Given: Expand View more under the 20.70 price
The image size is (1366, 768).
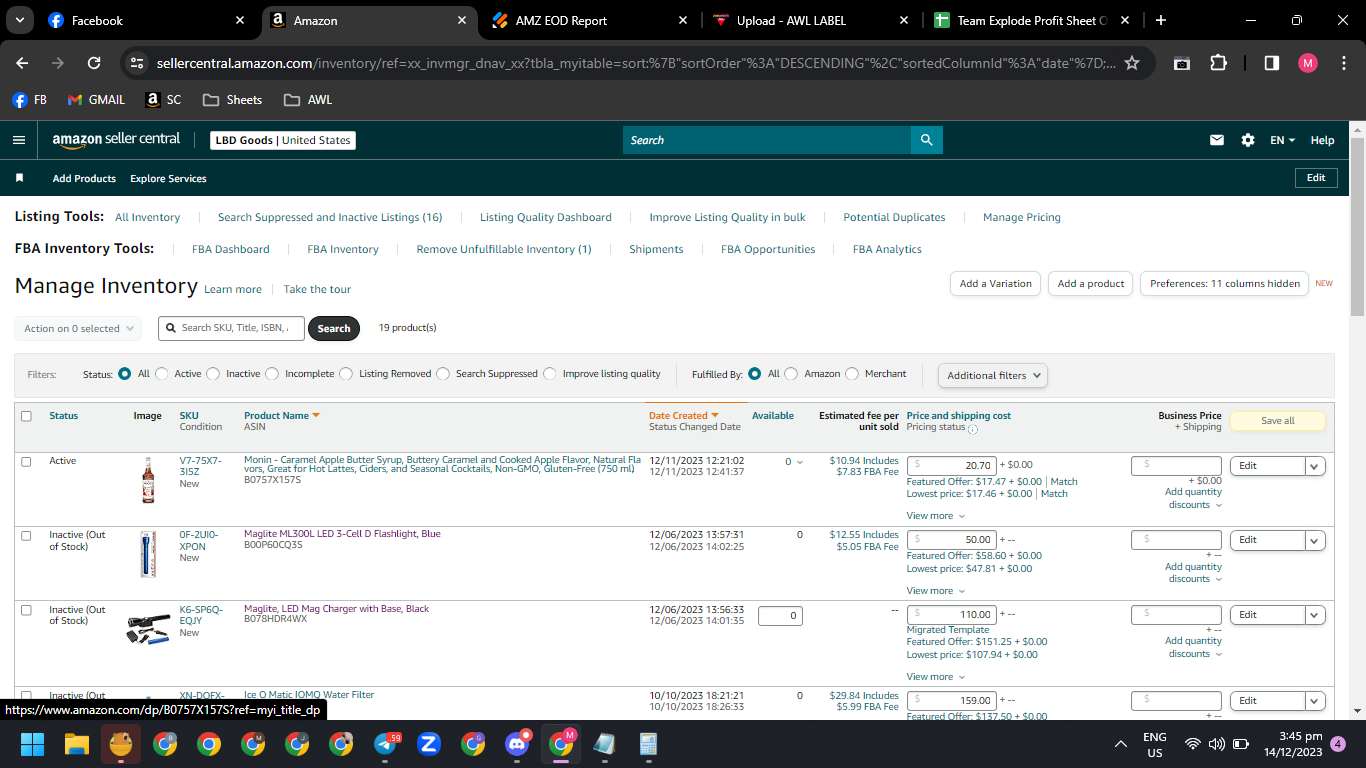Looking at the screenshot, I should point(936,516).
